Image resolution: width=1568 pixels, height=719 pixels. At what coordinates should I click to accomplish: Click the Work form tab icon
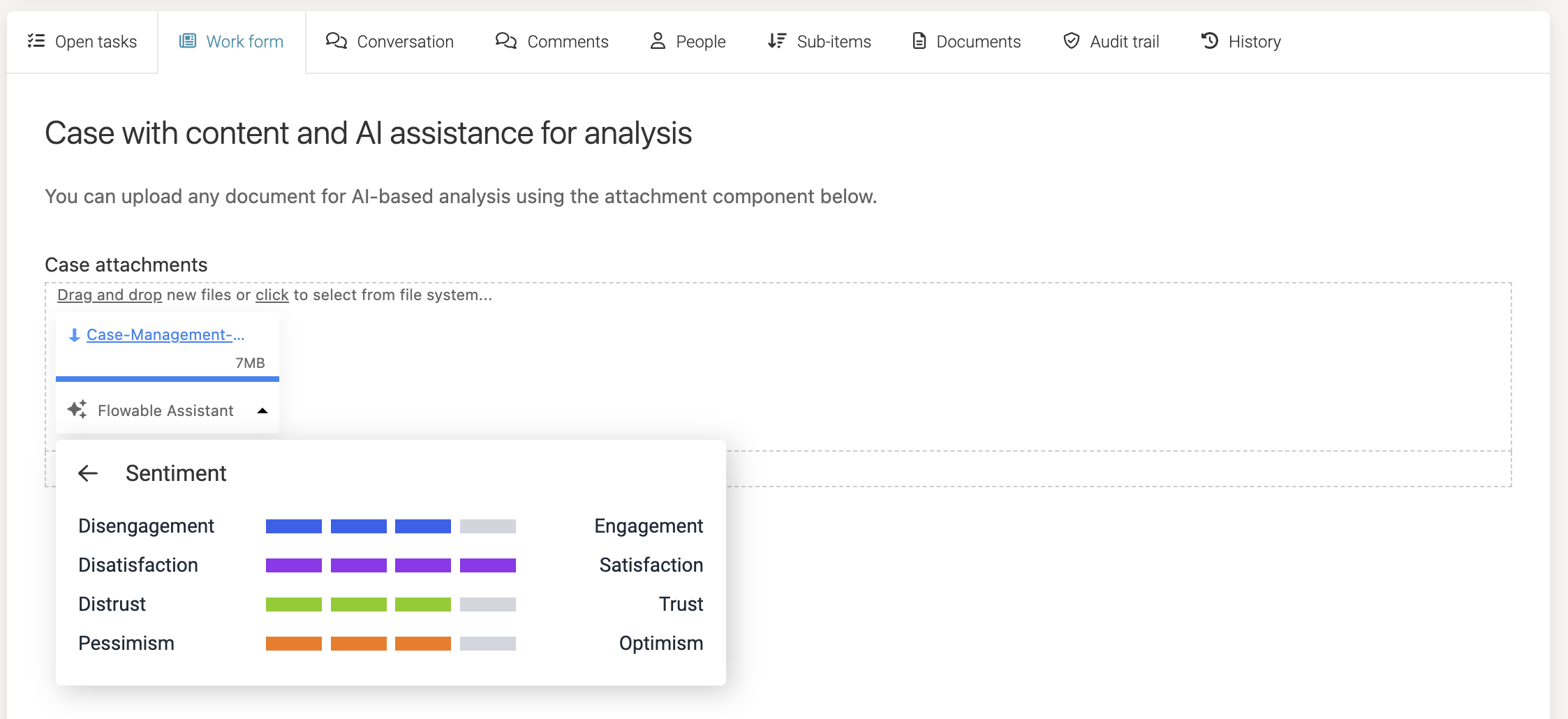coord(188,41)
